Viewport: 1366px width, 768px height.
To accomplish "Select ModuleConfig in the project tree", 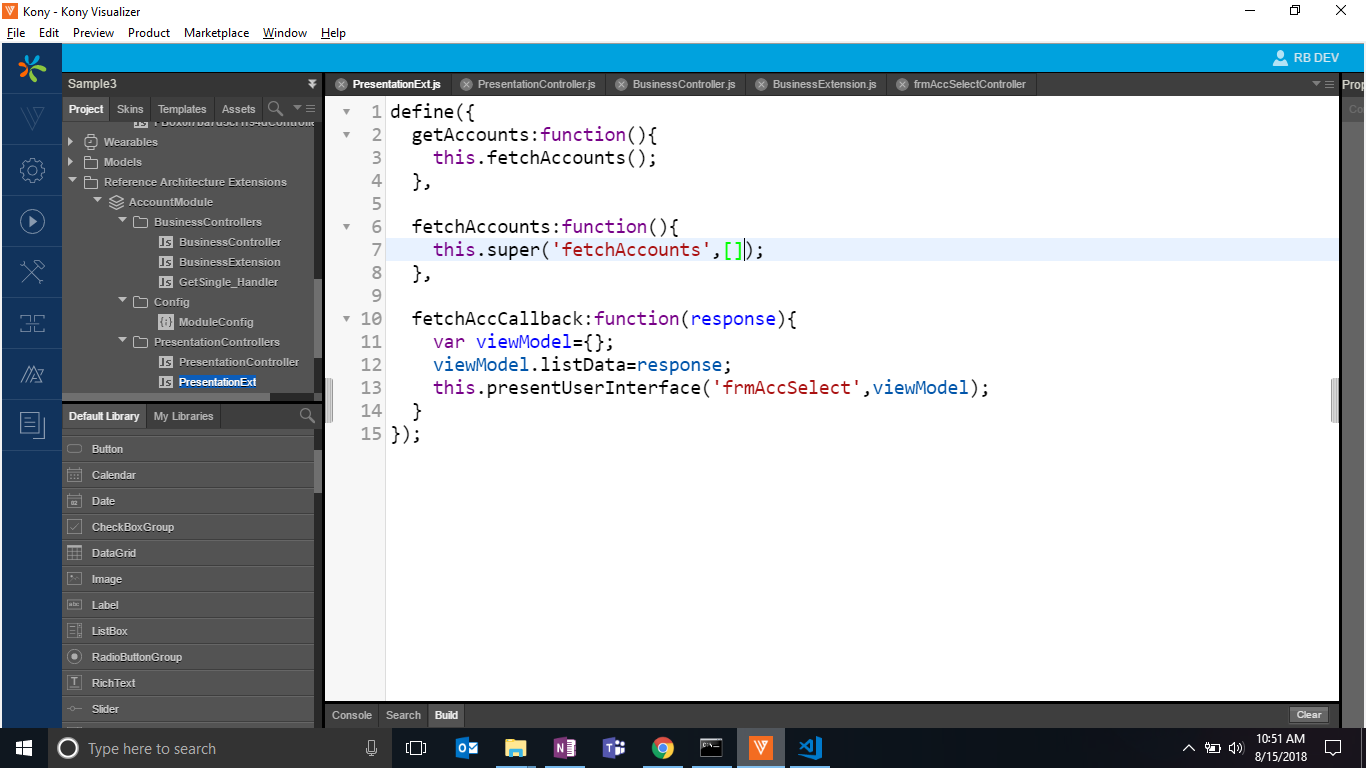I will pos(216,322).
